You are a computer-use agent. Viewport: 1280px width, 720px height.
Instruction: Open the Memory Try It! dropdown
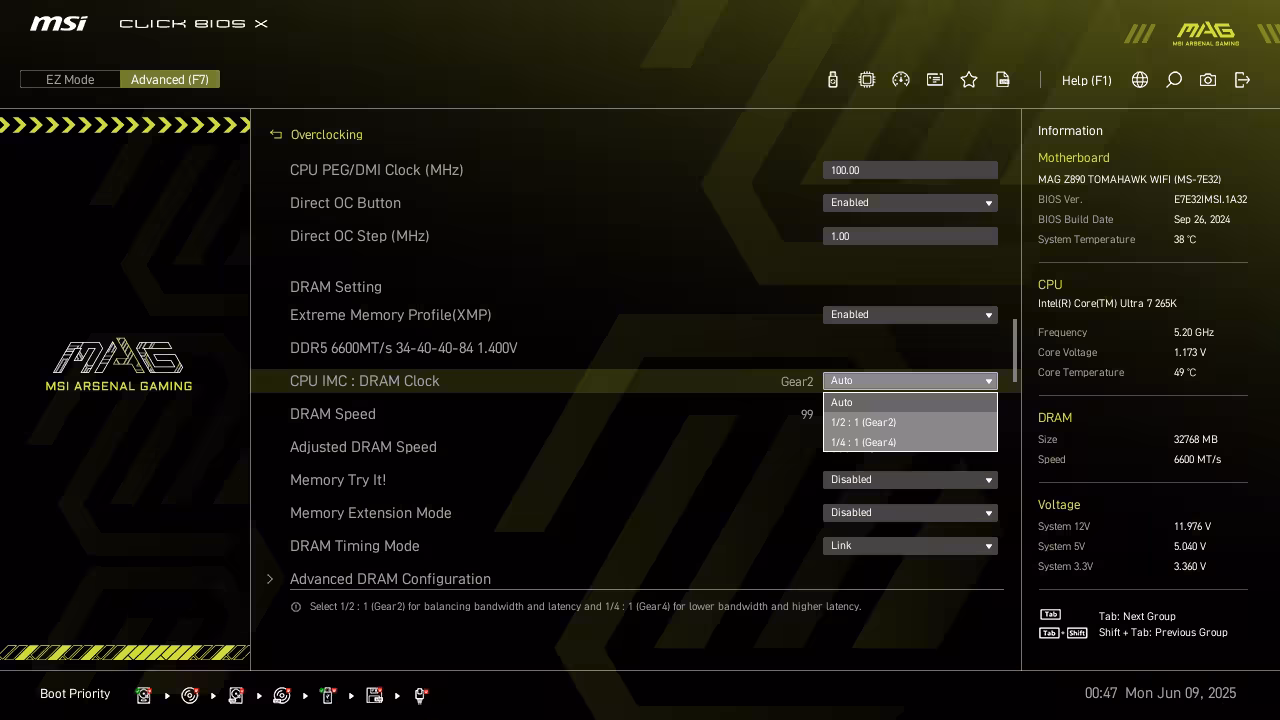(x=910, y=480)
